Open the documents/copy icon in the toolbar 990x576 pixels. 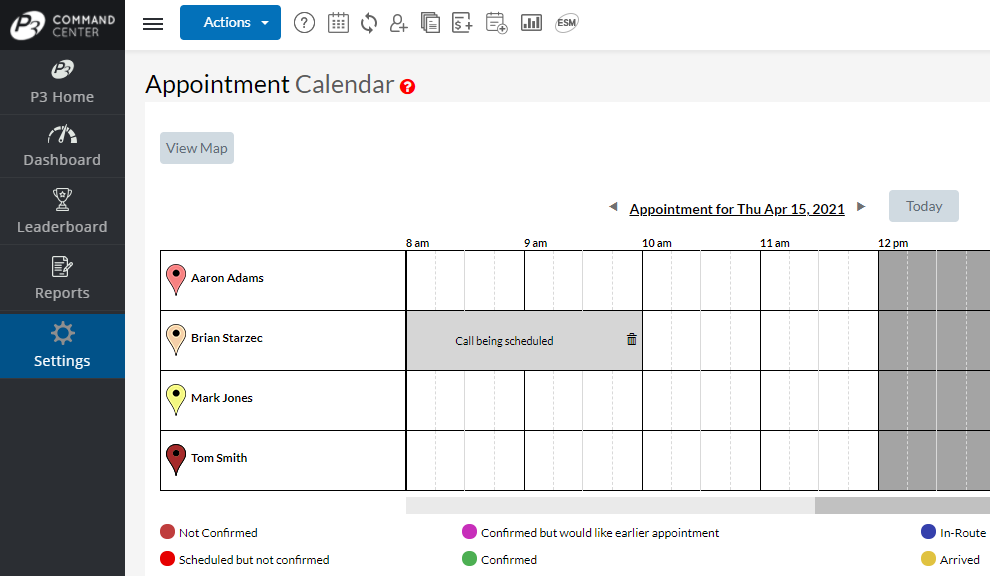tap(430, 22)
